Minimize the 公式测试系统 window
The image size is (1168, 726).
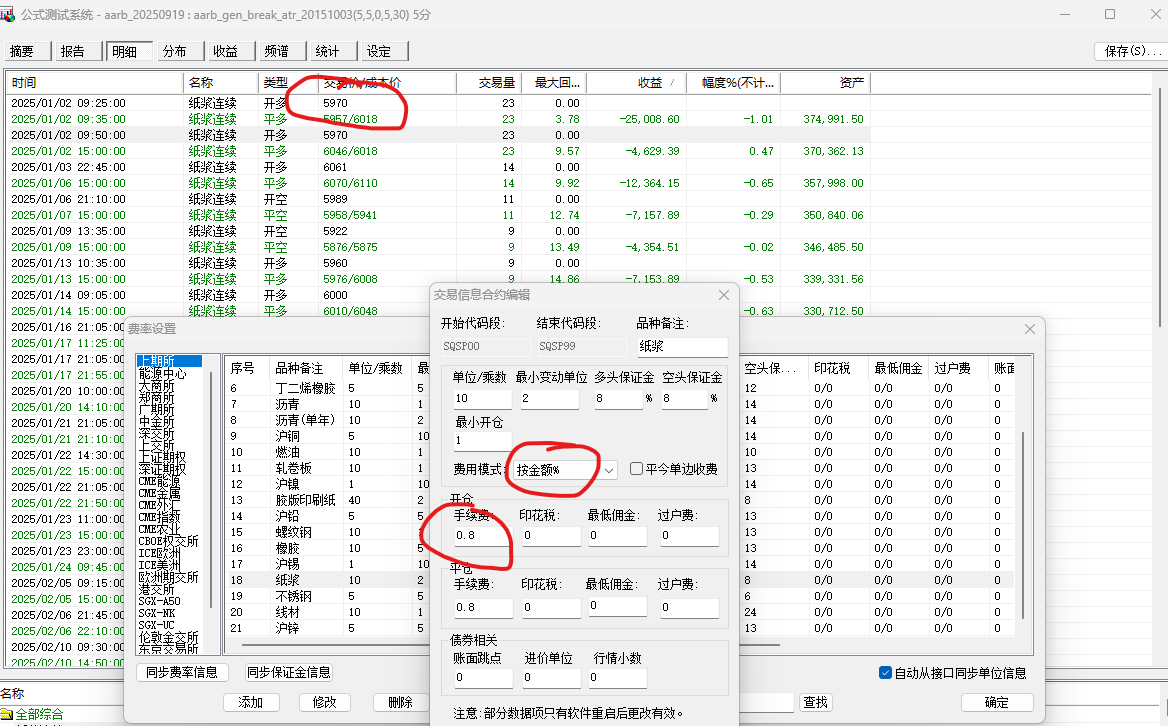(1064, 14)
